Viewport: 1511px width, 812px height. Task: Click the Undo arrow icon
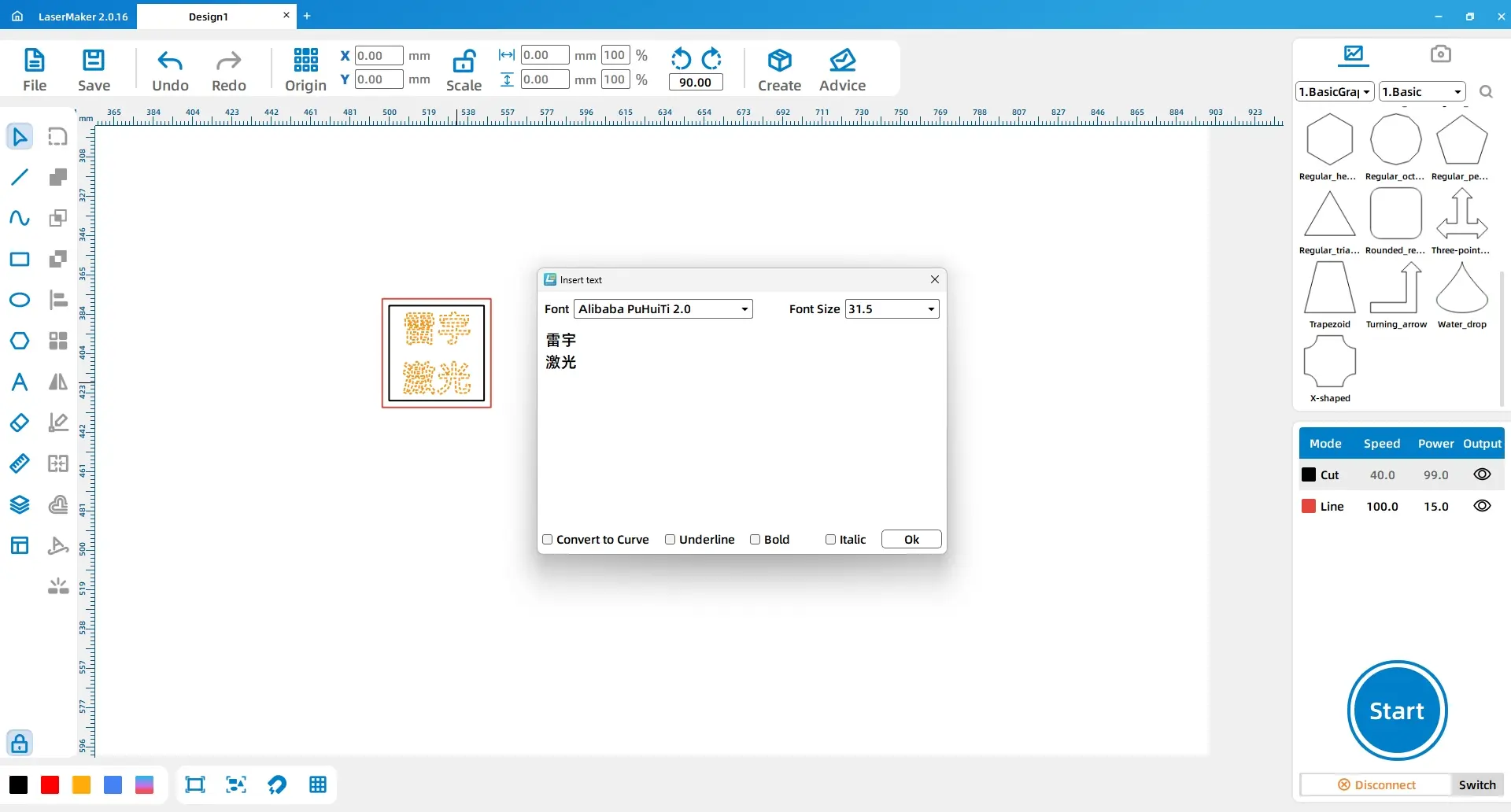[x=170, y=61]
